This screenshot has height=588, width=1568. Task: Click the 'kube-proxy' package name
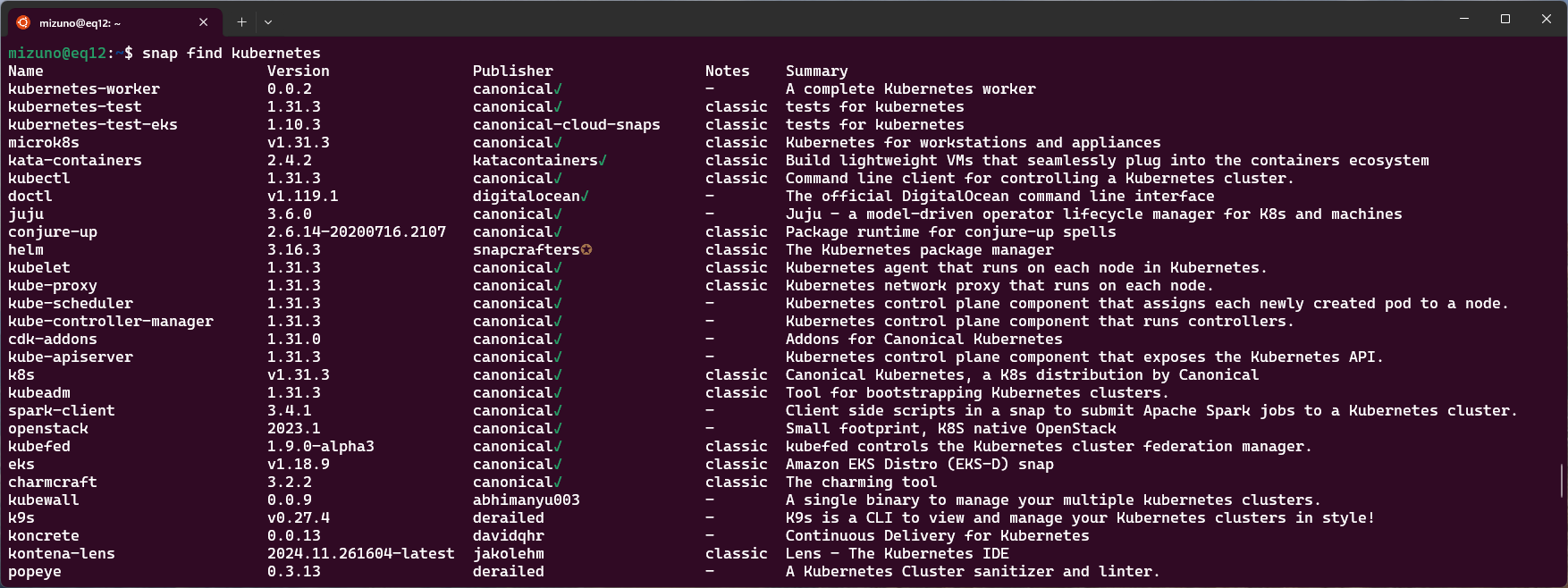(x=53, y=286)
